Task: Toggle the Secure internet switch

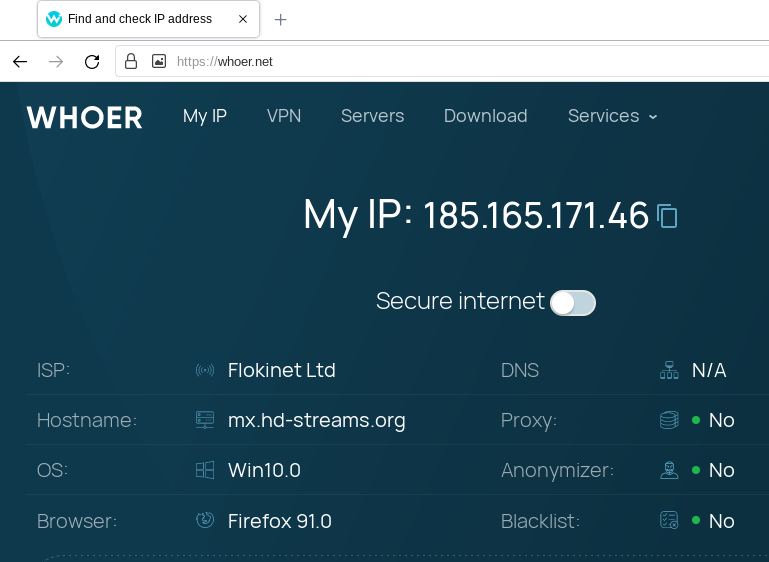Action: tap(573, 303)
